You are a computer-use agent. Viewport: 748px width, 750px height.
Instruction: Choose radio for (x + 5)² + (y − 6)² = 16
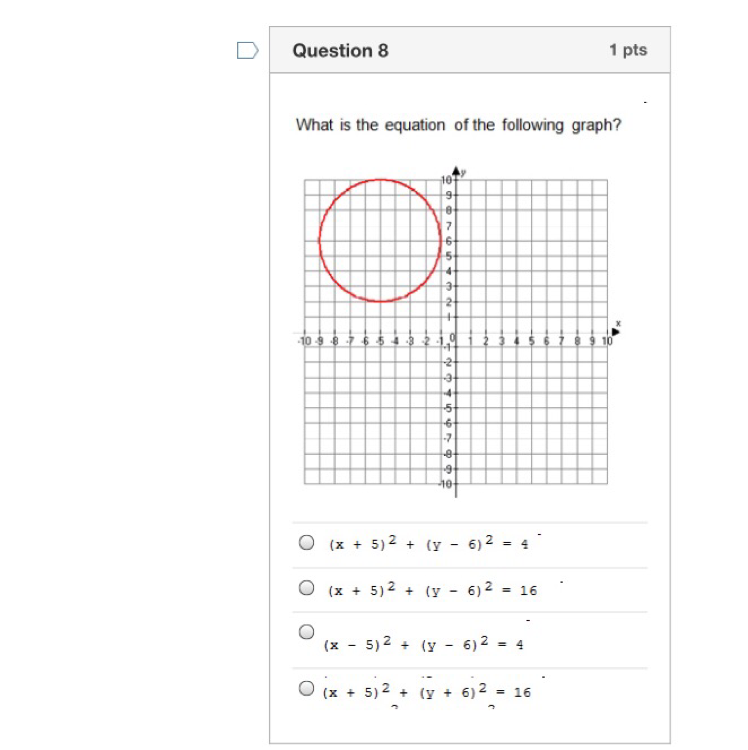pos(307,588)
